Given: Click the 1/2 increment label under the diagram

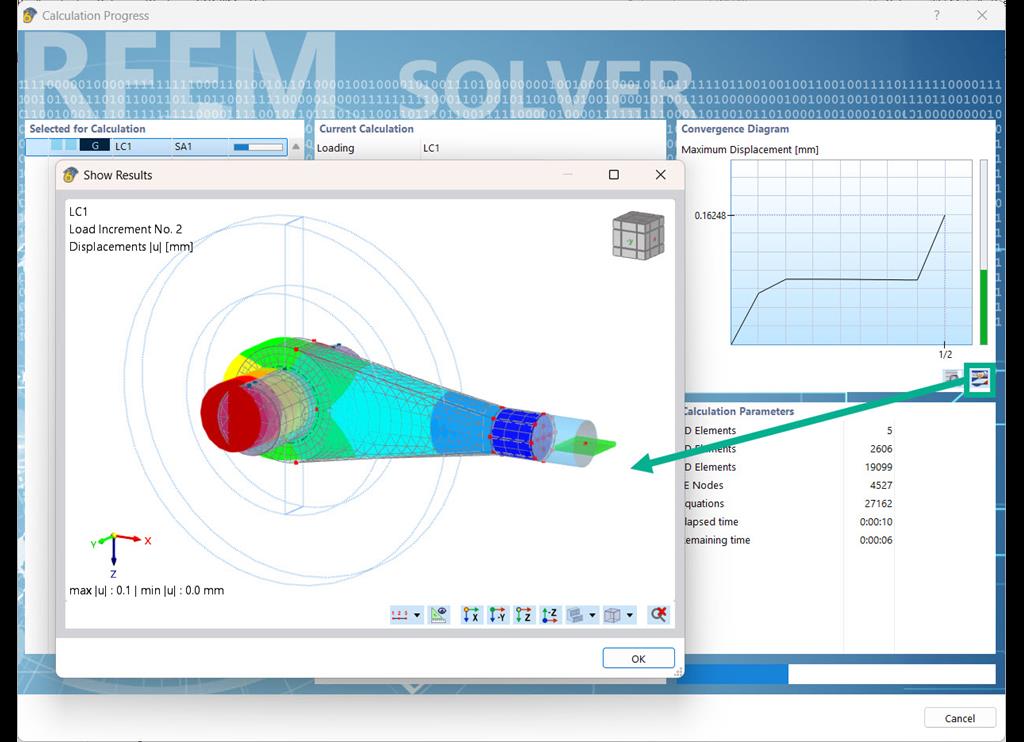Looking at the screenshot, I should click(x=945, y=355).
